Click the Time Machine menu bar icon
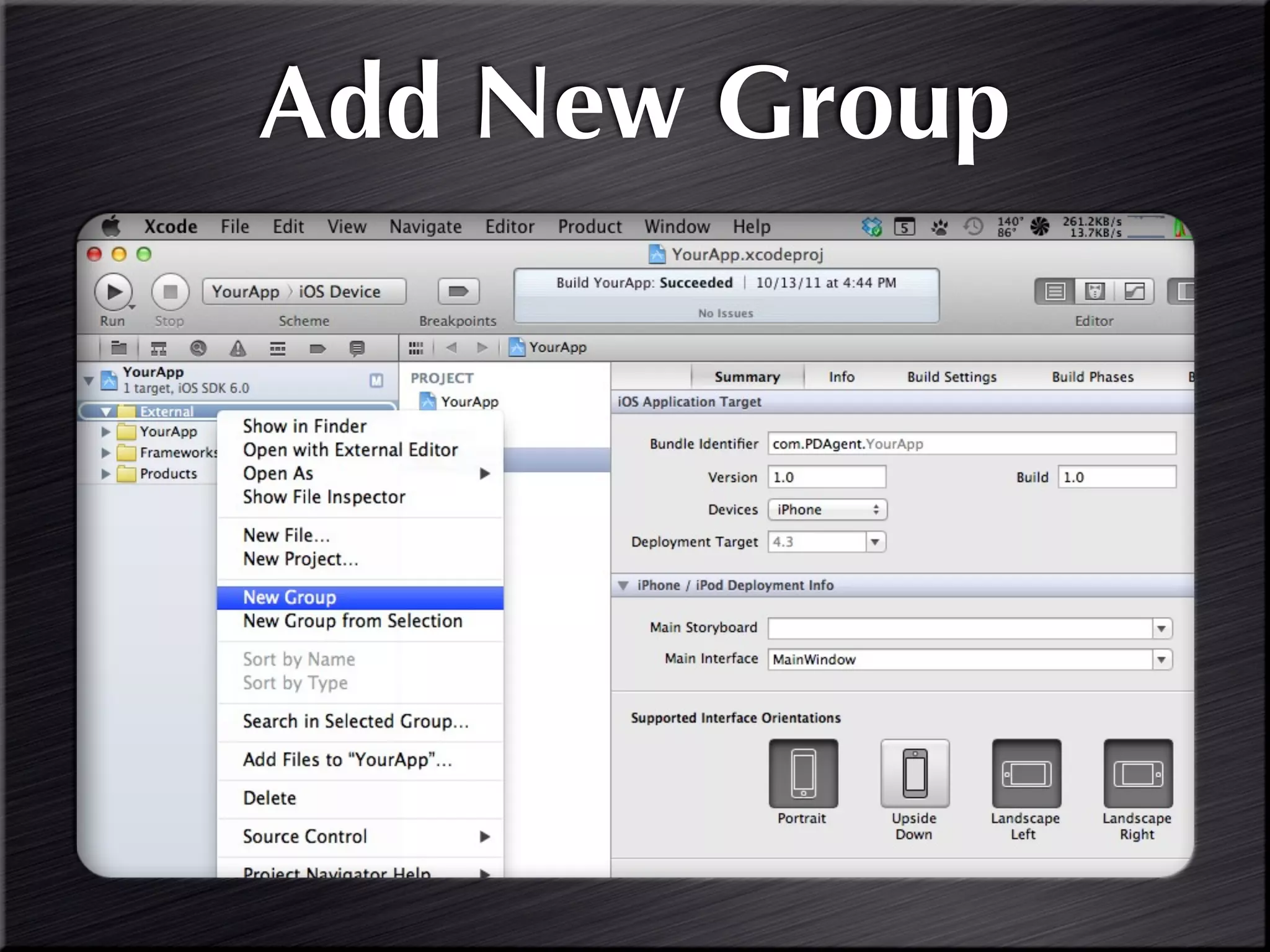This screenshot has height=952, width=1270. (973, 227)
